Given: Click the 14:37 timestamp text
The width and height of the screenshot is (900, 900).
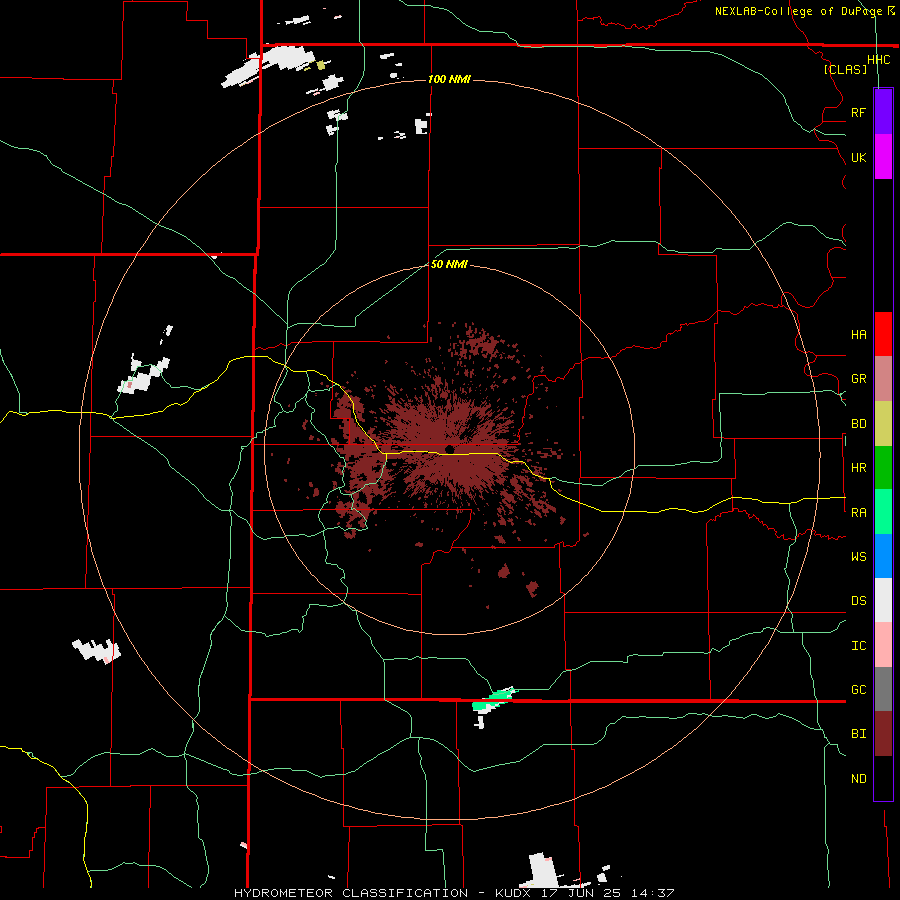Looking at the screenshot, I should 652,893.
